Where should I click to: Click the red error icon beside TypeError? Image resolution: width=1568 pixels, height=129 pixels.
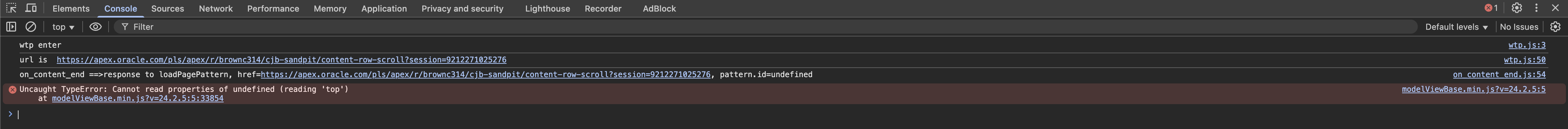[x=12, y=89]
